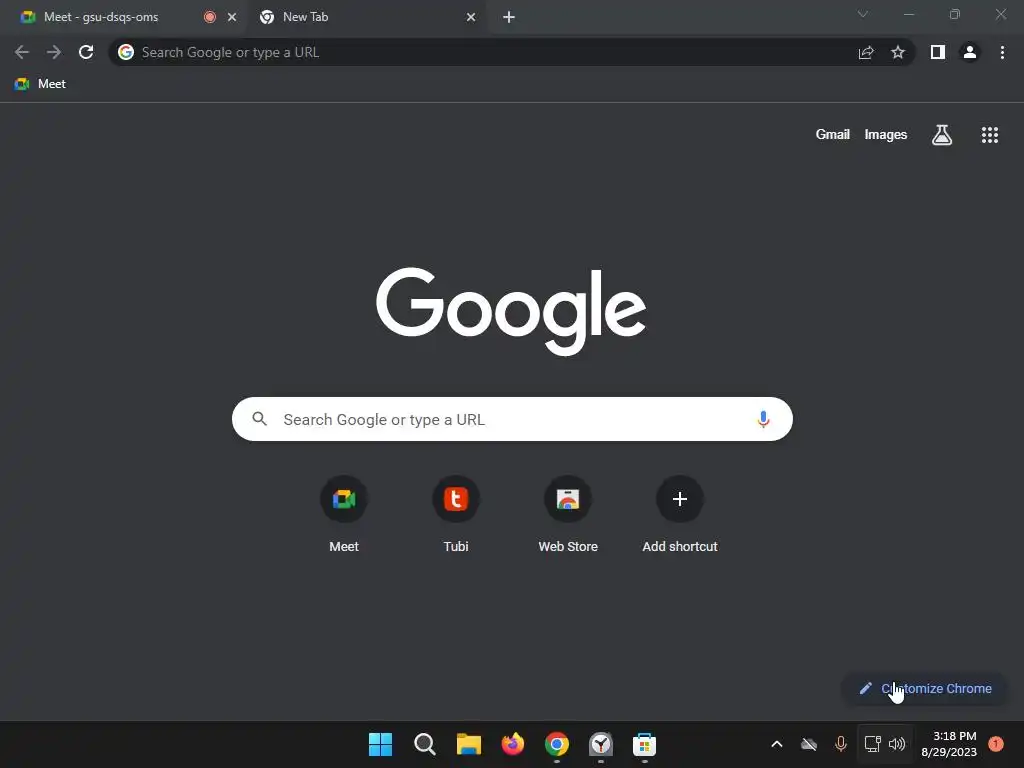Open the Windows Start menu
This screenshot has height=768, width=1024.
[380, 744]
